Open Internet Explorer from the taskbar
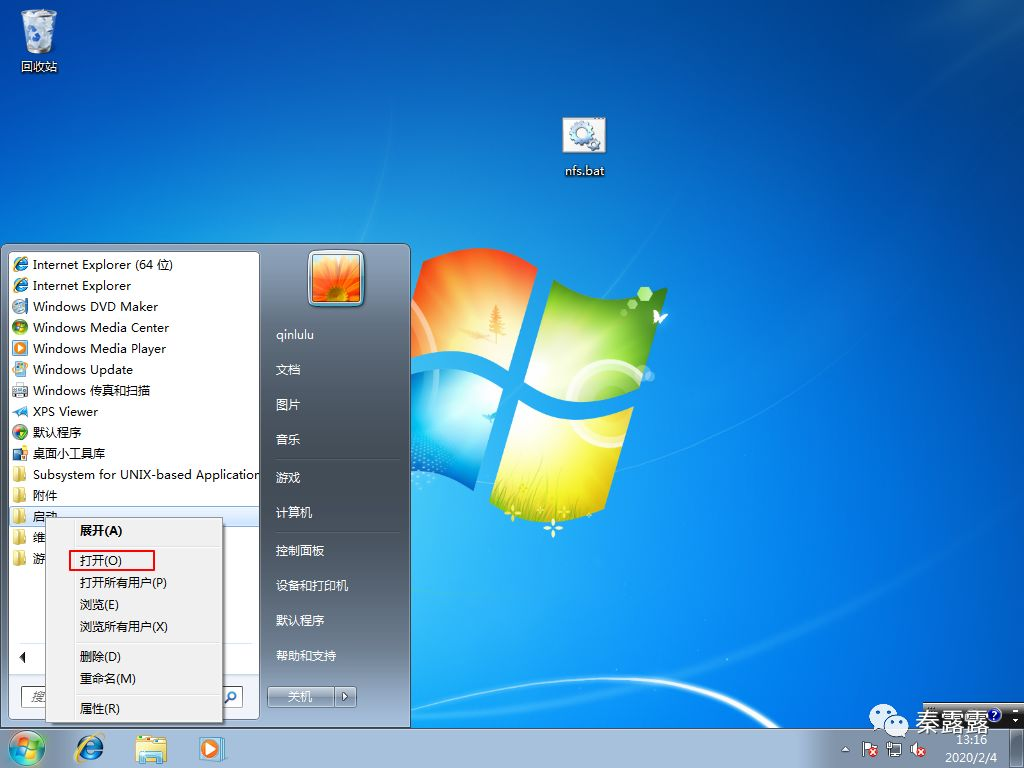Viewport: 1024px width, 768px height. (89, 748)
